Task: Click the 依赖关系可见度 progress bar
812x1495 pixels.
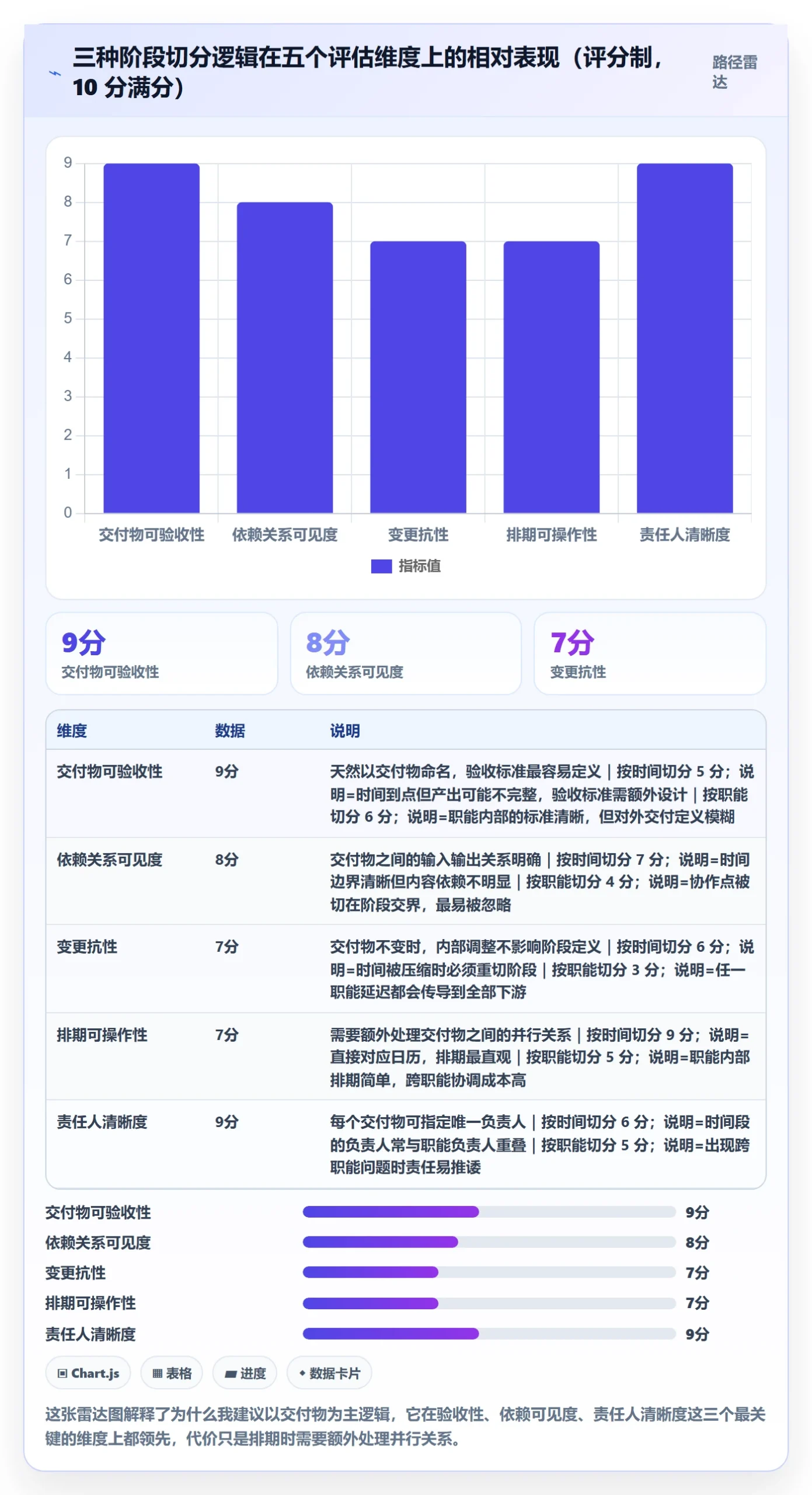Action: (489, 1242)
